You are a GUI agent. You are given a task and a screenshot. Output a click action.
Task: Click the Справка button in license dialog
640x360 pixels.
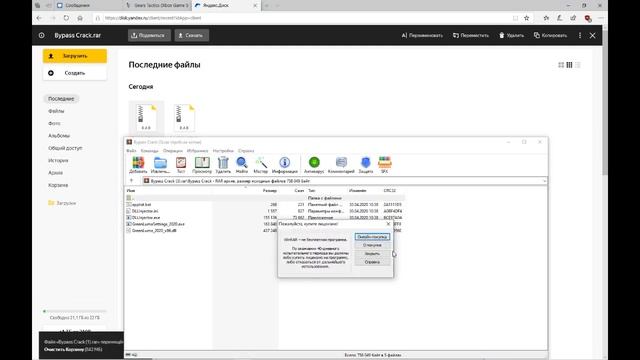tap(372, 262)
